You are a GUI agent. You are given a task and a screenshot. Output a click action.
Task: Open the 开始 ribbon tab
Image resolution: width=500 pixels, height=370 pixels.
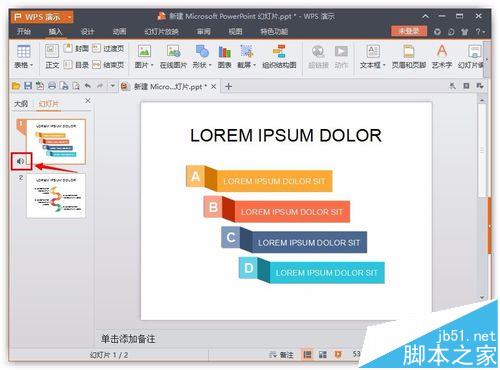24,32
